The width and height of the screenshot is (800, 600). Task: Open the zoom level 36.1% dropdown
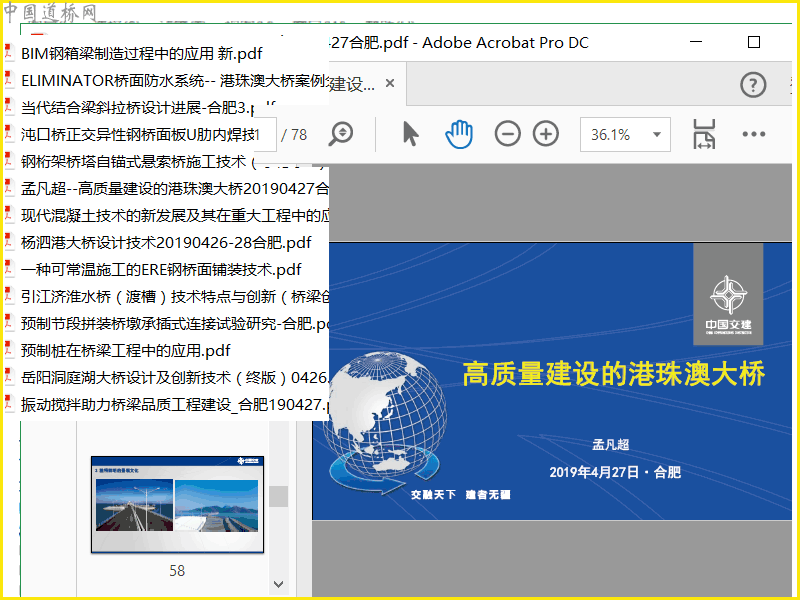click(x=625, y=135)
